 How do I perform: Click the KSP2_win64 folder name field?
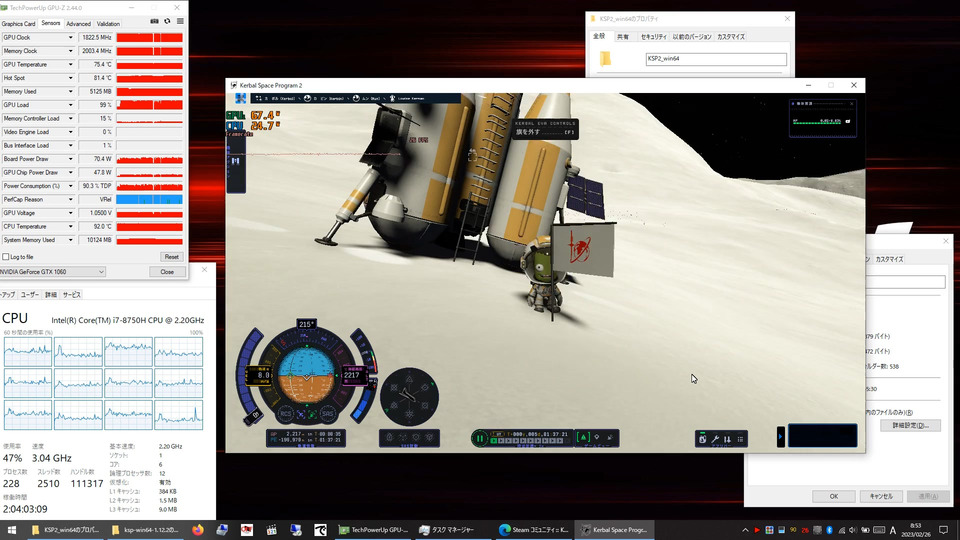716,59
